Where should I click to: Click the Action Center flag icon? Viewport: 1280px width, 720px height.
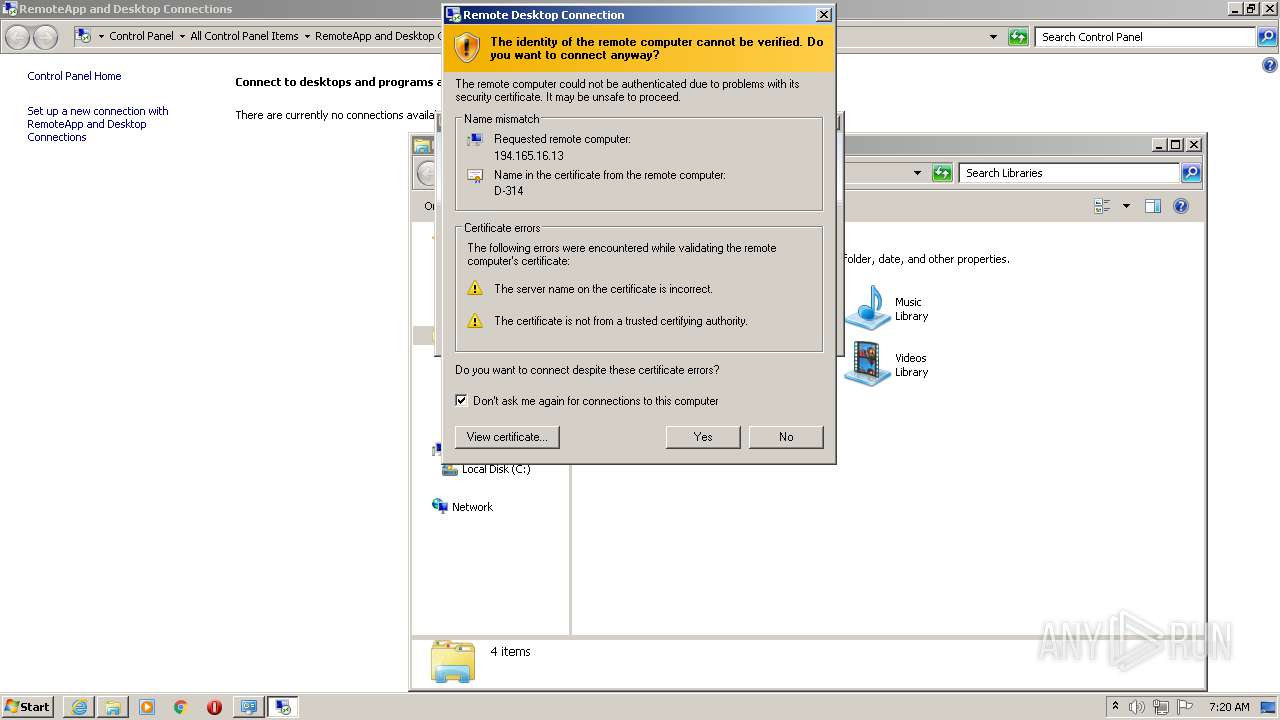click(x=1185, y=707)
